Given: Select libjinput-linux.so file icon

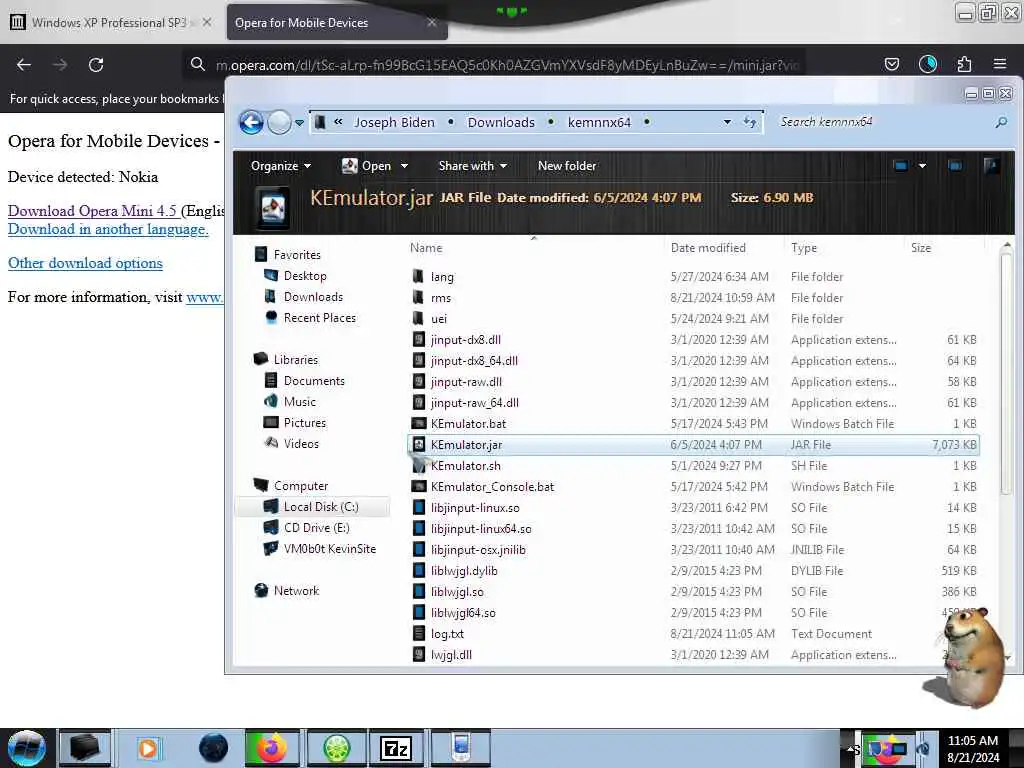Looking at the screenshot, I should [419, 507].
